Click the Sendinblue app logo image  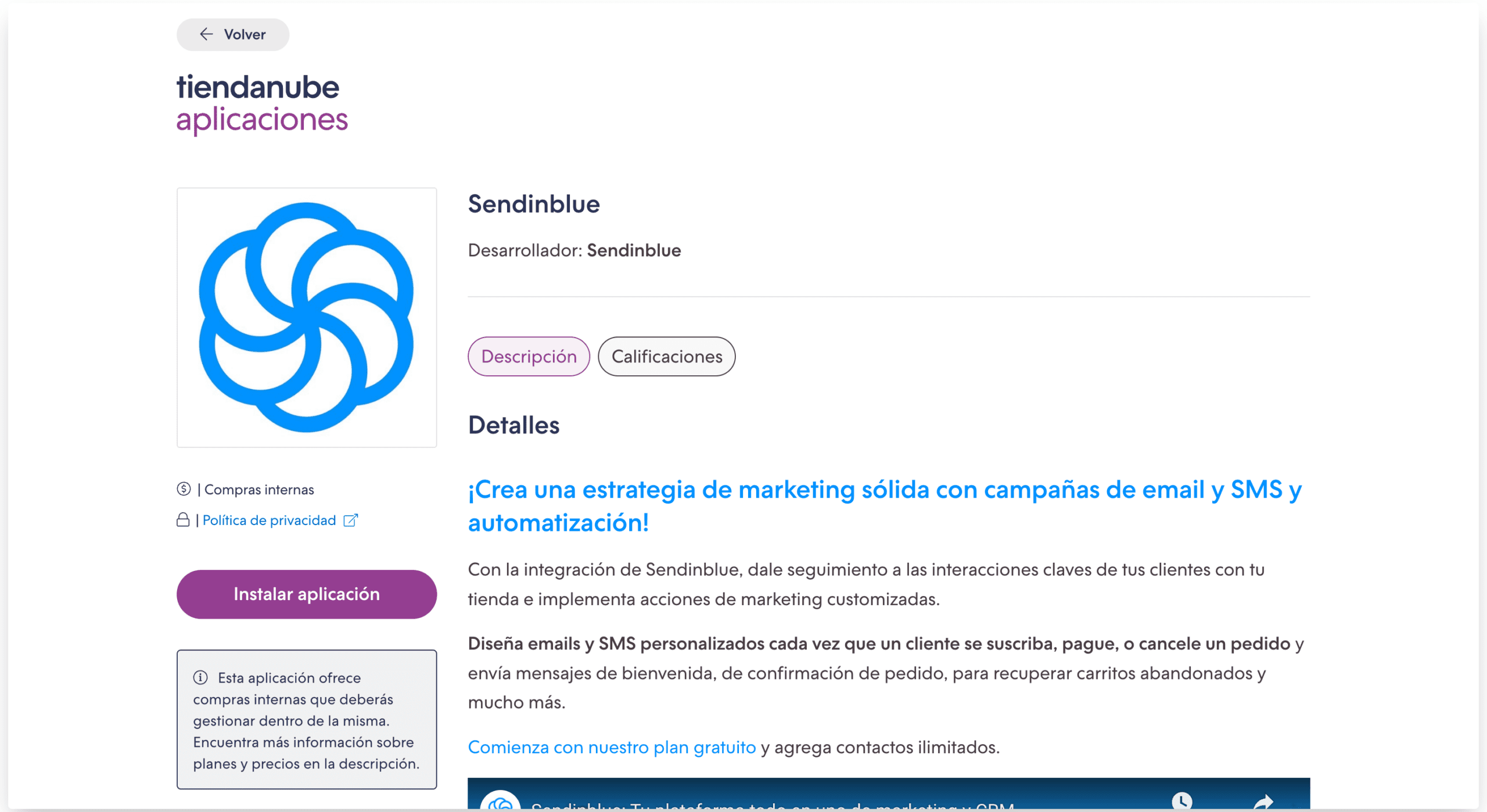pos(307,317)
